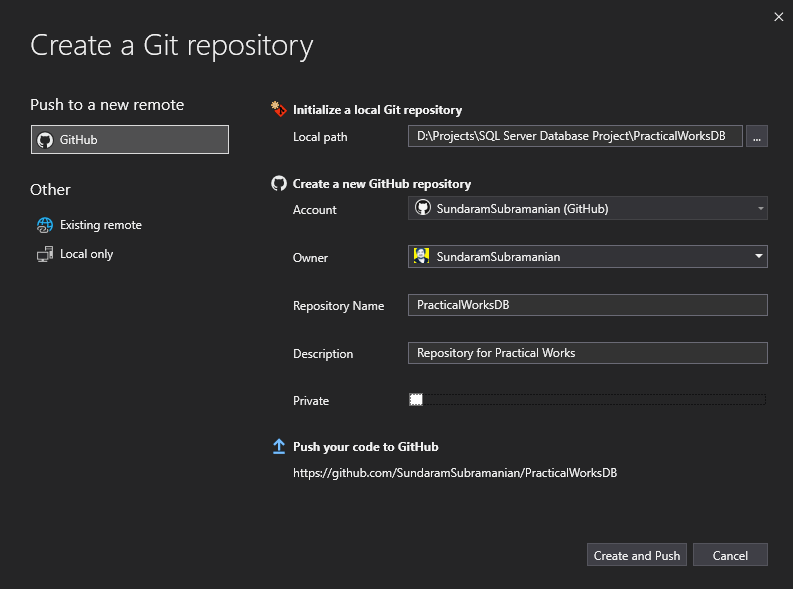The height and width of the screenshot is (589, 793).
Task: Click into the Repository Name field
Action: [x=587, y=305]
